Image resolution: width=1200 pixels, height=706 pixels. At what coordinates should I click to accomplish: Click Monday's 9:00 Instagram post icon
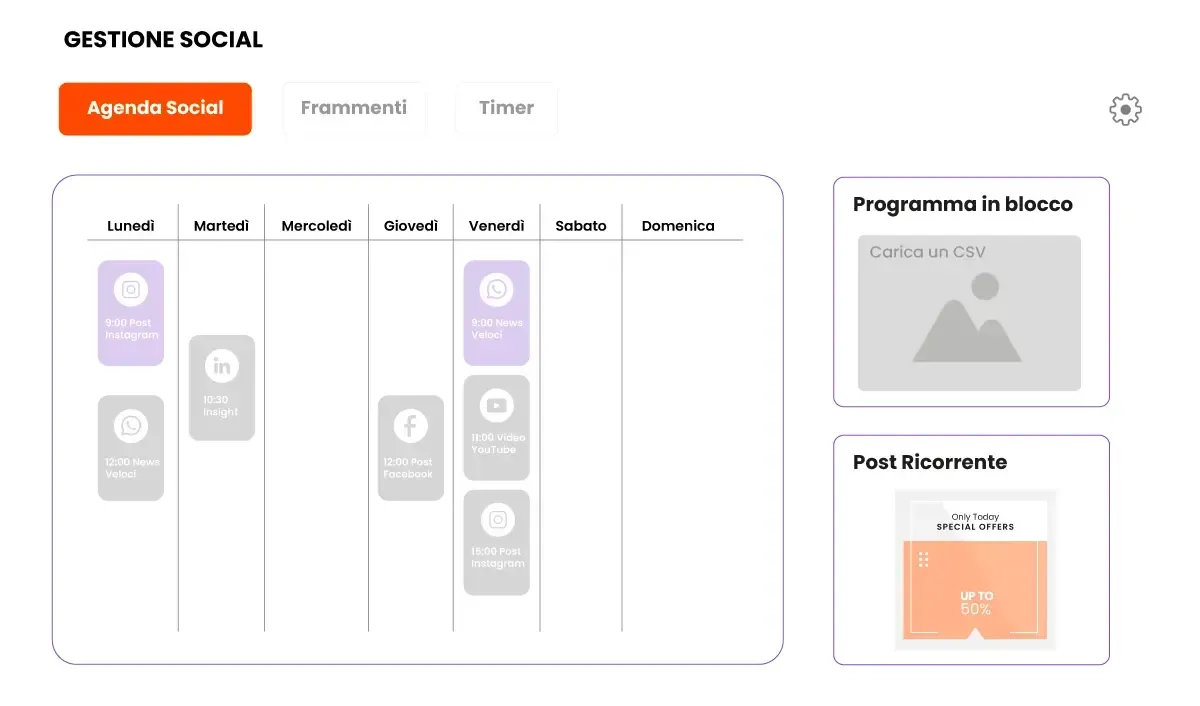click(x=131, y=290)
